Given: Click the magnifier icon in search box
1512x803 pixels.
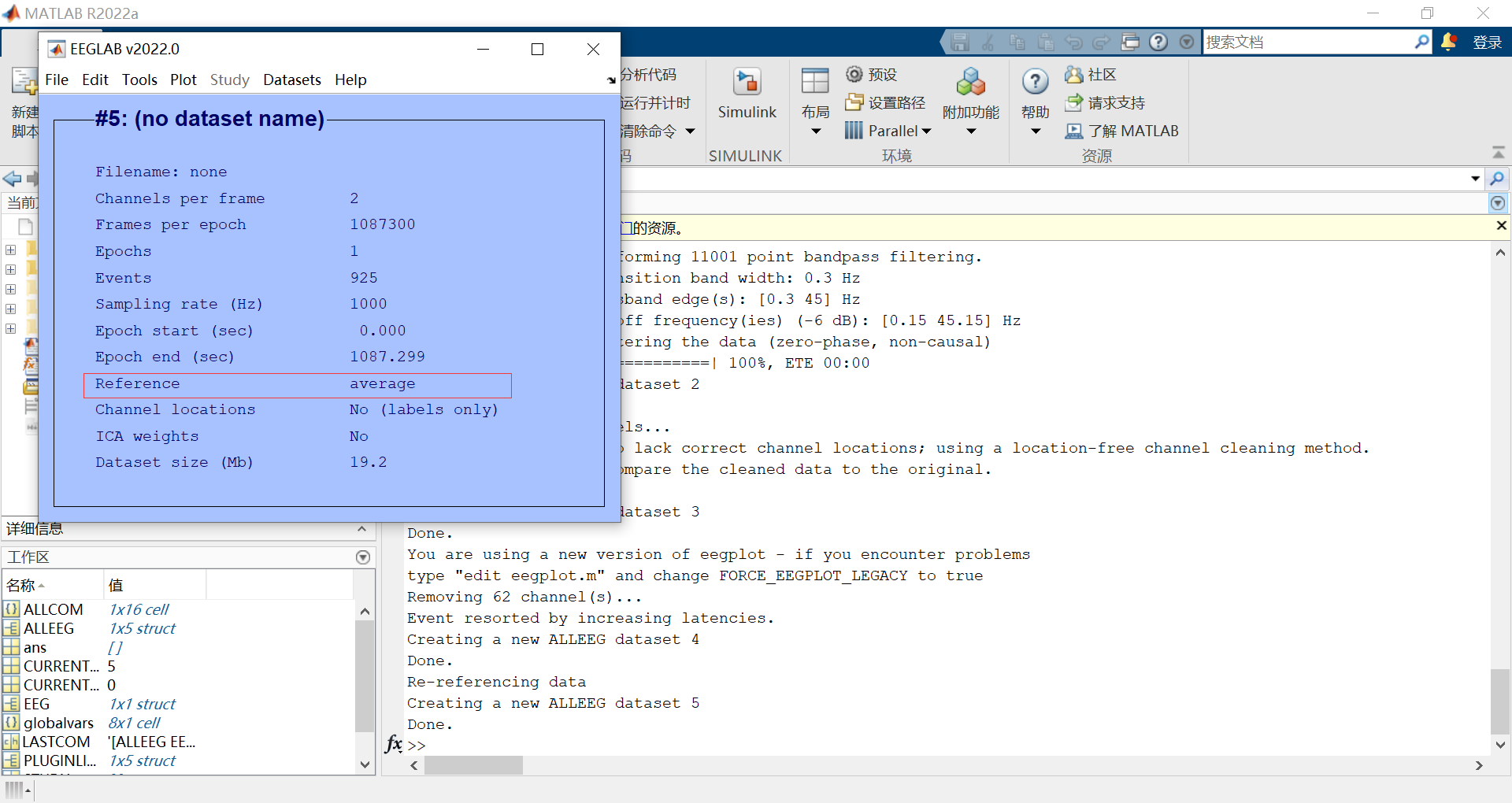Looking at the screenshot, I should coord(1421,41).
